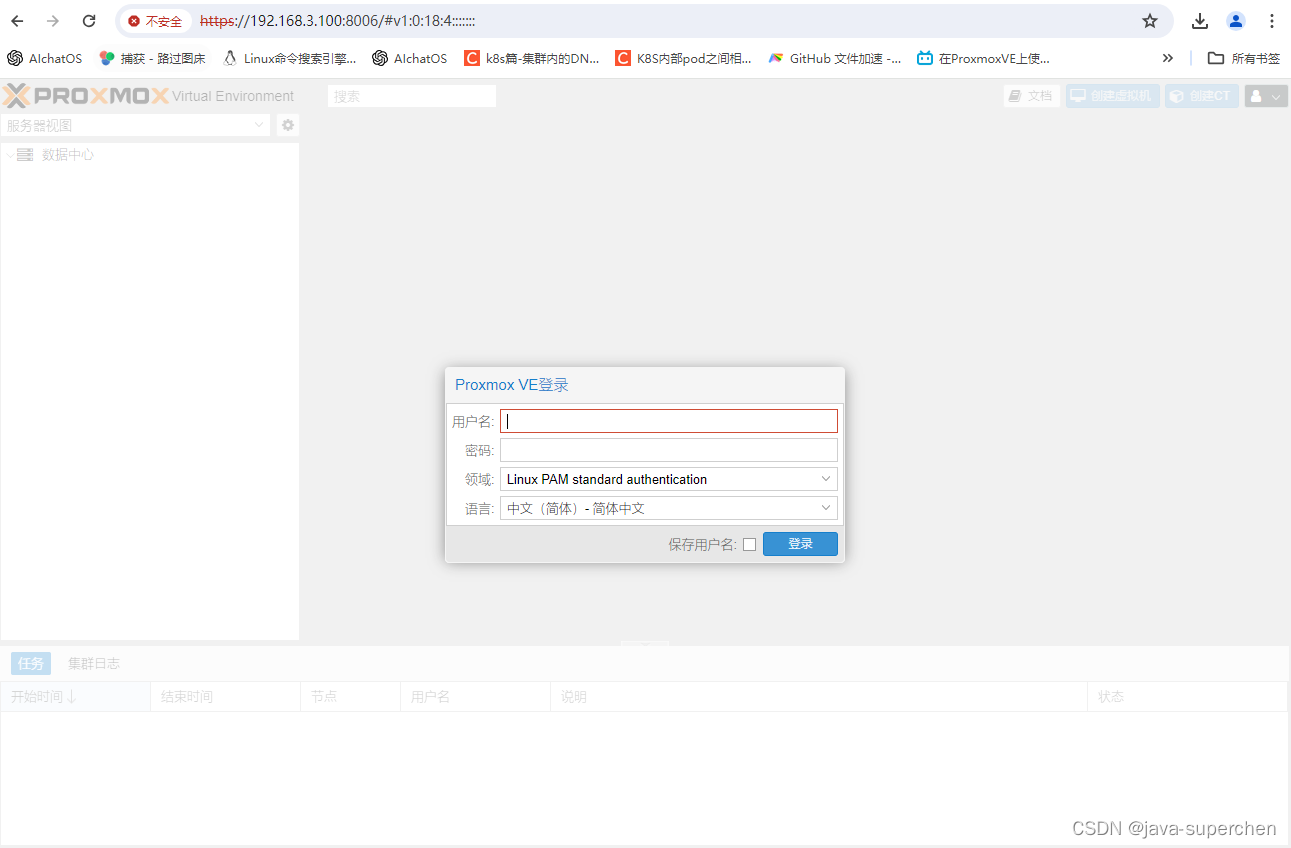Viewport: 1291px width, 848px height.
Task: Open the 服务器视图 view selector
Action: [x=136, y=125]
